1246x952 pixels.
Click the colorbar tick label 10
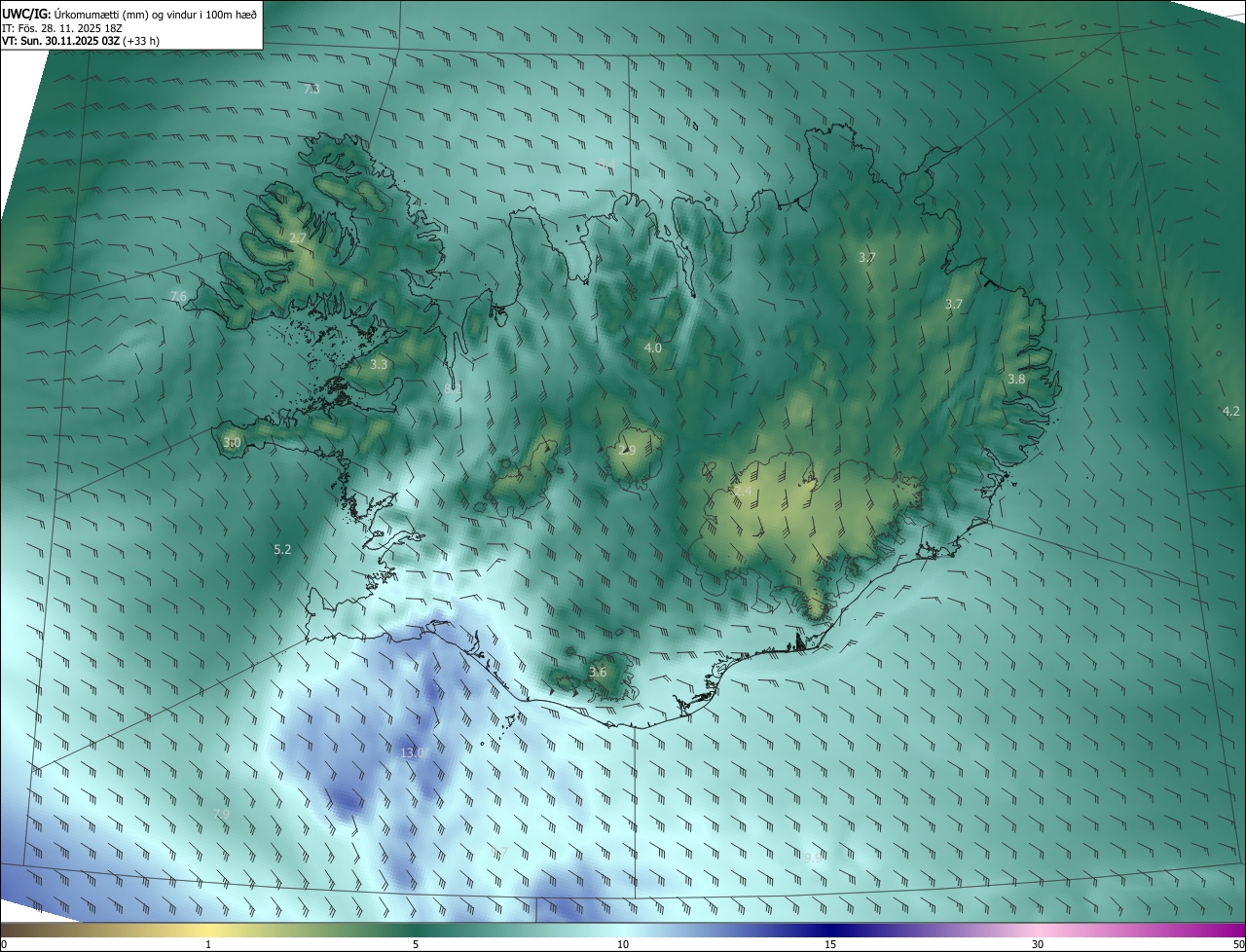623,944
